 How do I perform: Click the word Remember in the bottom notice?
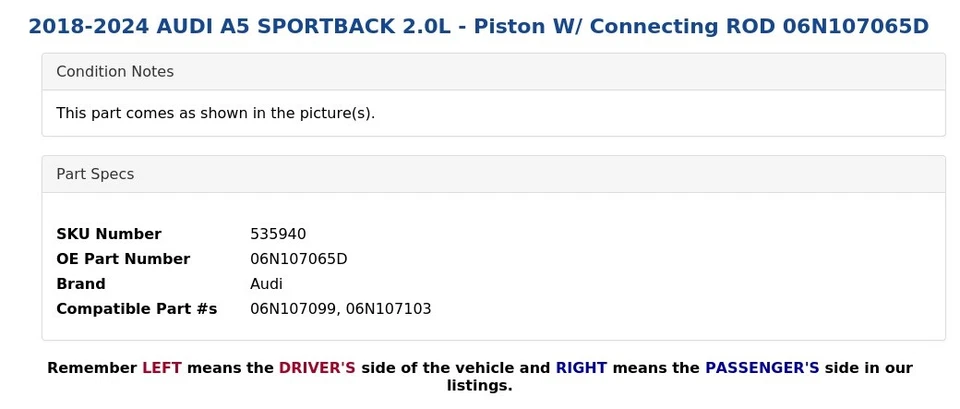pos(92,368)
